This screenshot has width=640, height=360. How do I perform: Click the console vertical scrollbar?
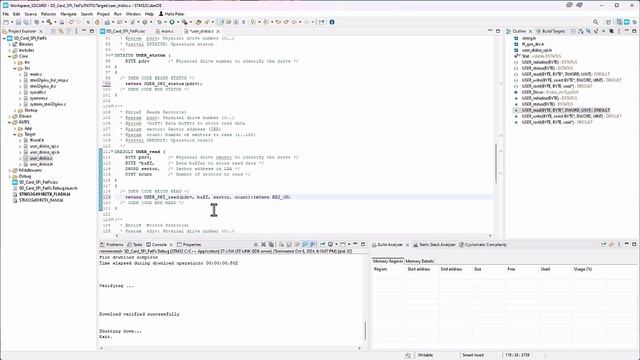[365, 331]
